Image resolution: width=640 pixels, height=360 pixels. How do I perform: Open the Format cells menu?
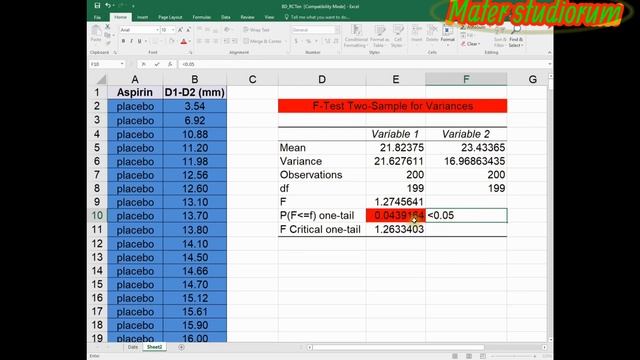pos(447,35)
